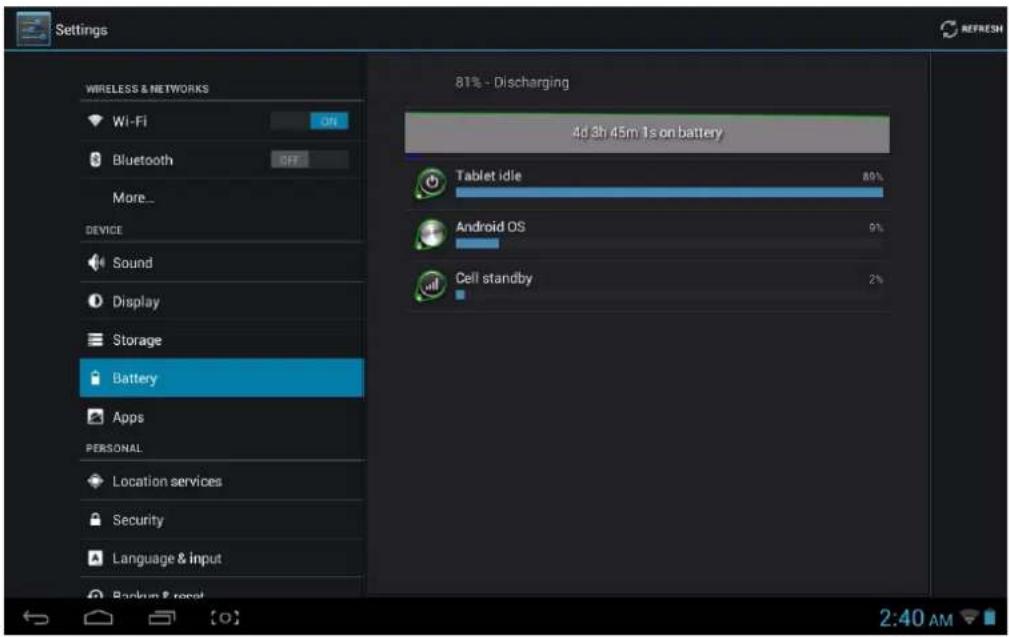Screen dimensions: 1009x637
Task: Open Wi-Fi settings via the Wi-Fi icon
Action: [x=95, y=121]
